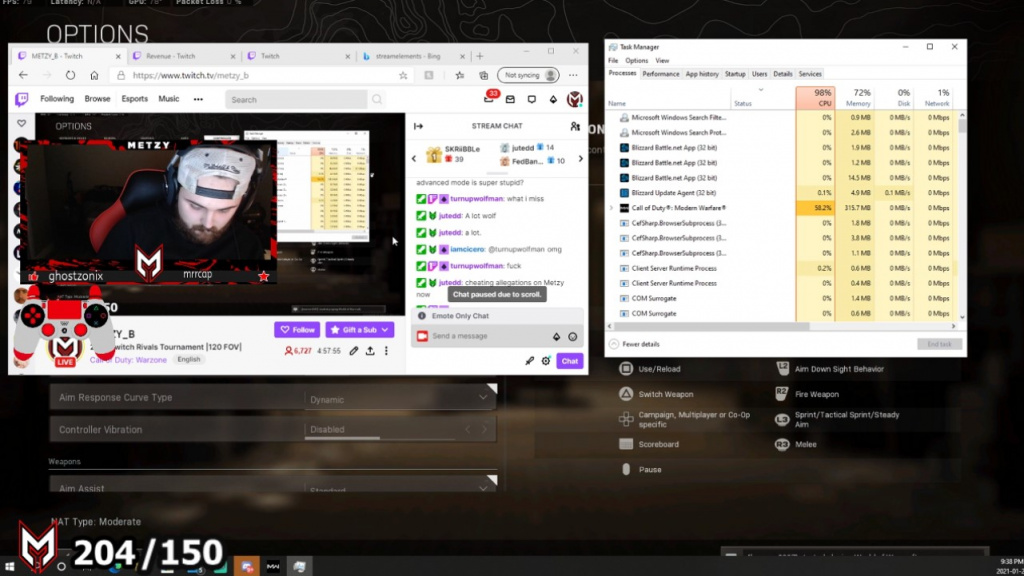This screenshot has height=576, width=1024.
Task: Expand Gift a Sub dropdown arrow
Action: (x=385, y=330)
